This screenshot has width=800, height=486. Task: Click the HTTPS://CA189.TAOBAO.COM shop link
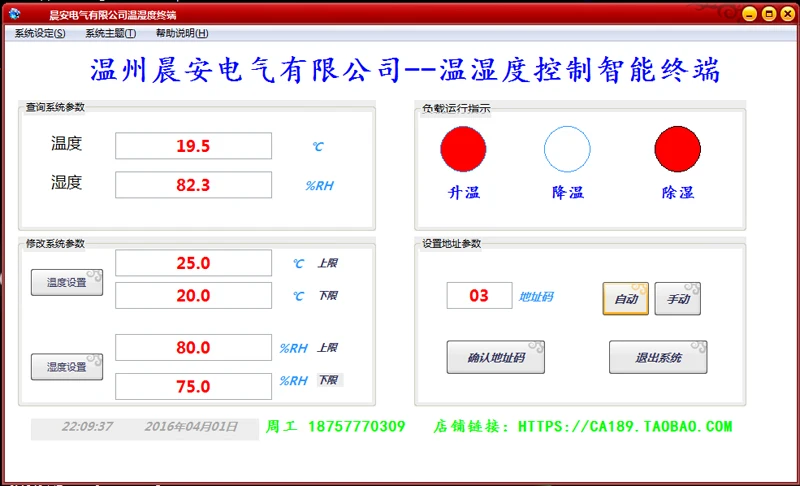tap(625, 426)
